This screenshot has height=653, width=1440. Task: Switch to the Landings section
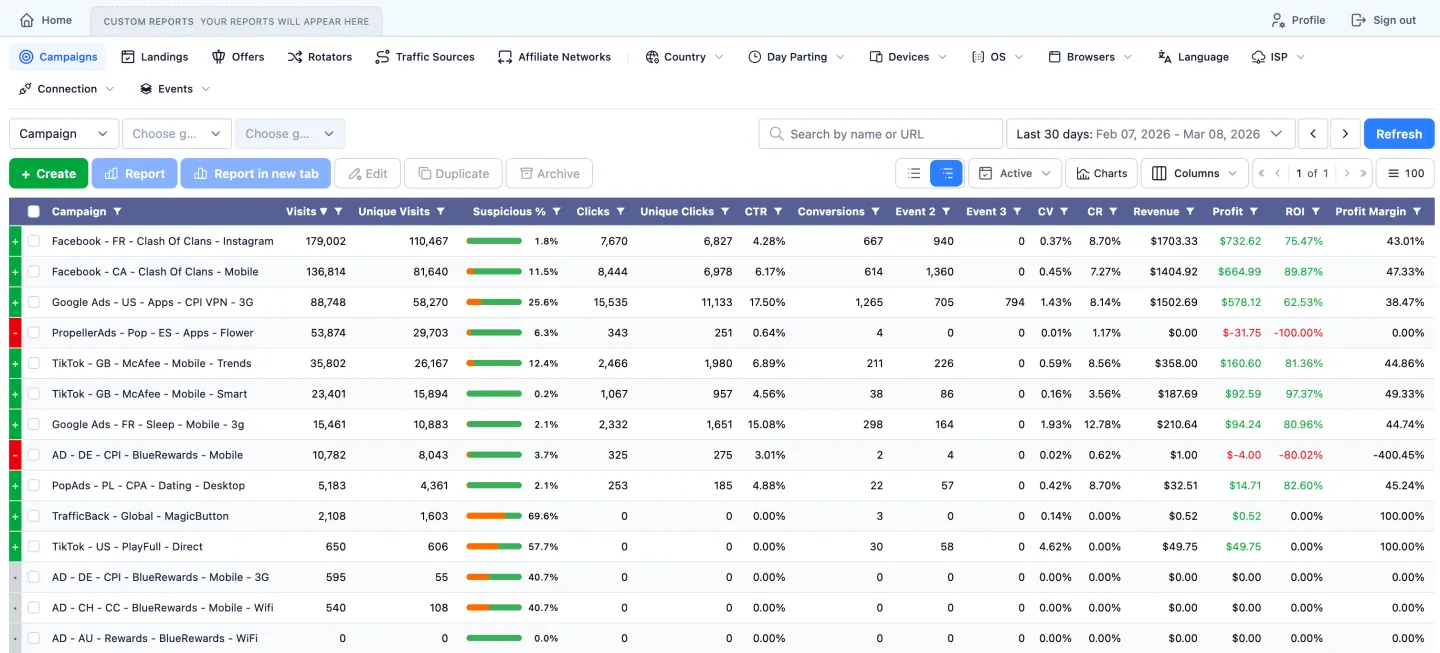pos(155,57)
